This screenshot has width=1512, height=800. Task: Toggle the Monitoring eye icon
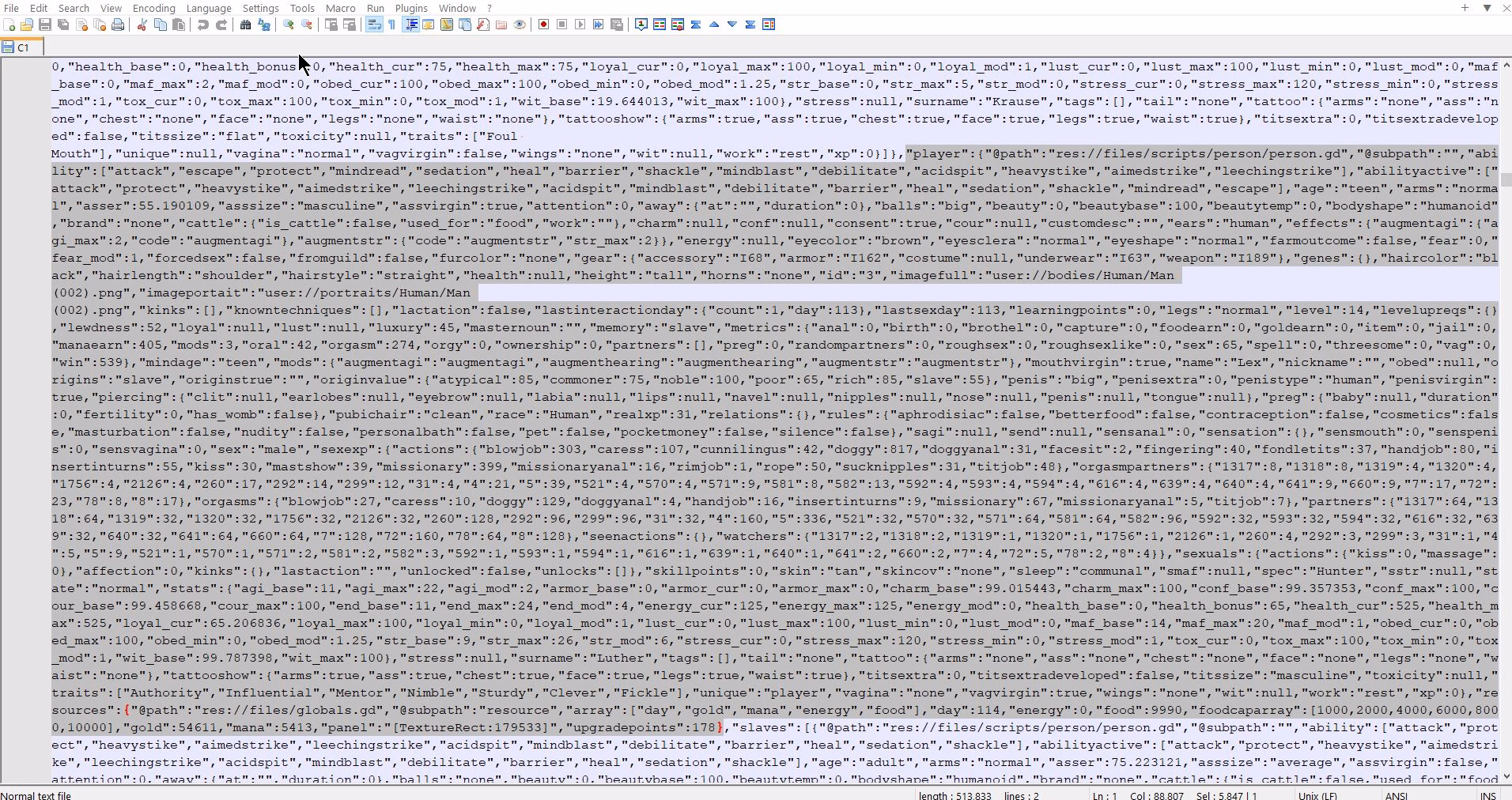coord(520,25)
